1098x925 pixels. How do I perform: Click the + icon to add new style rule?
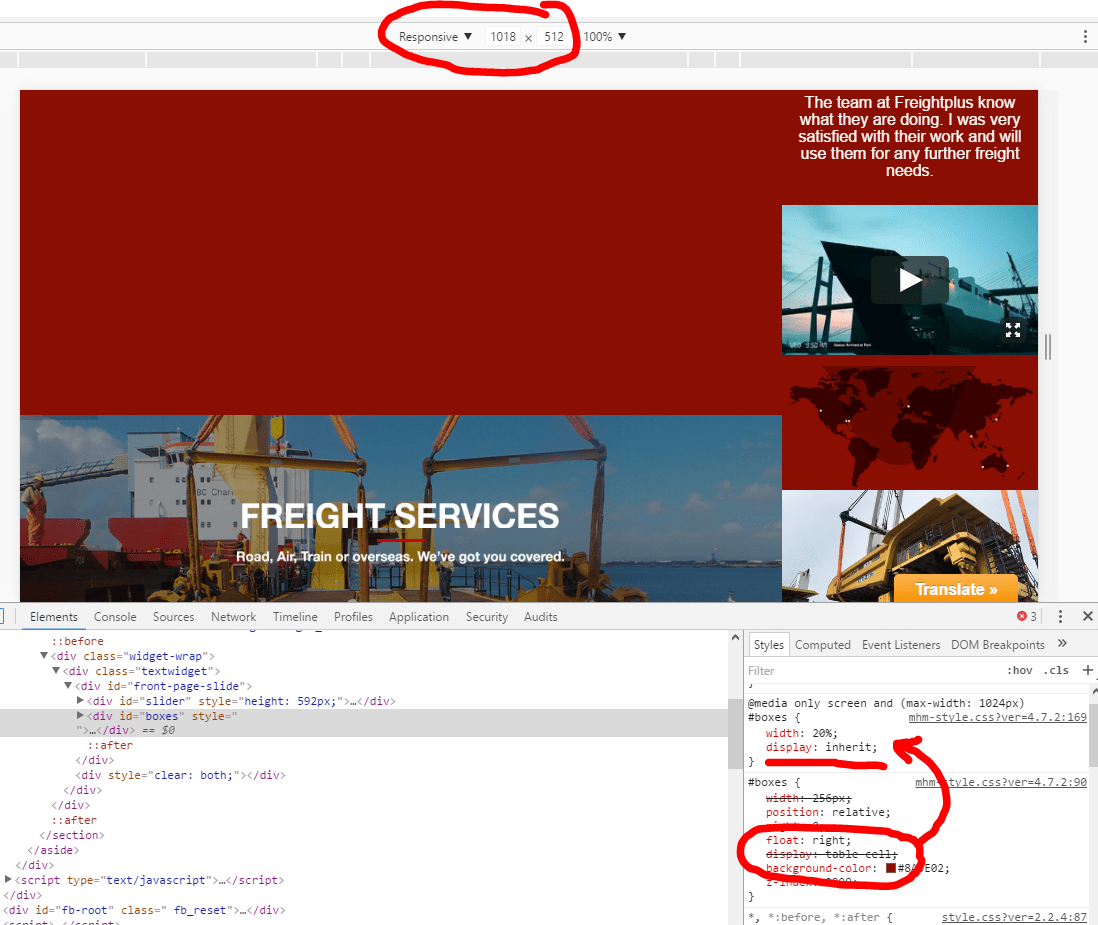[x=1087, y=670]
